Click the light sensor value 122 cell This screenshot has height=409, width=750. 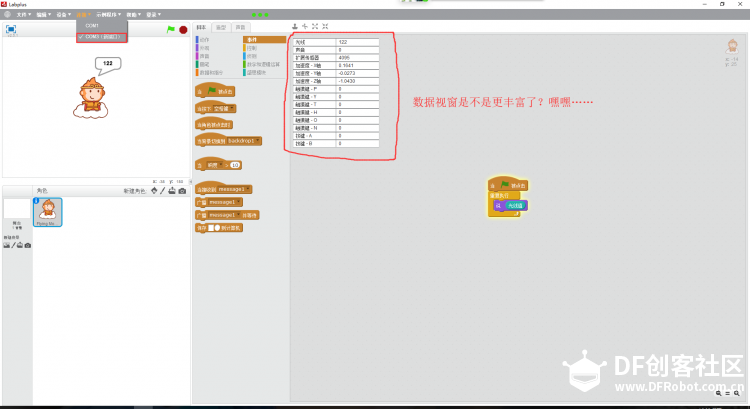[x=357, y=42]
